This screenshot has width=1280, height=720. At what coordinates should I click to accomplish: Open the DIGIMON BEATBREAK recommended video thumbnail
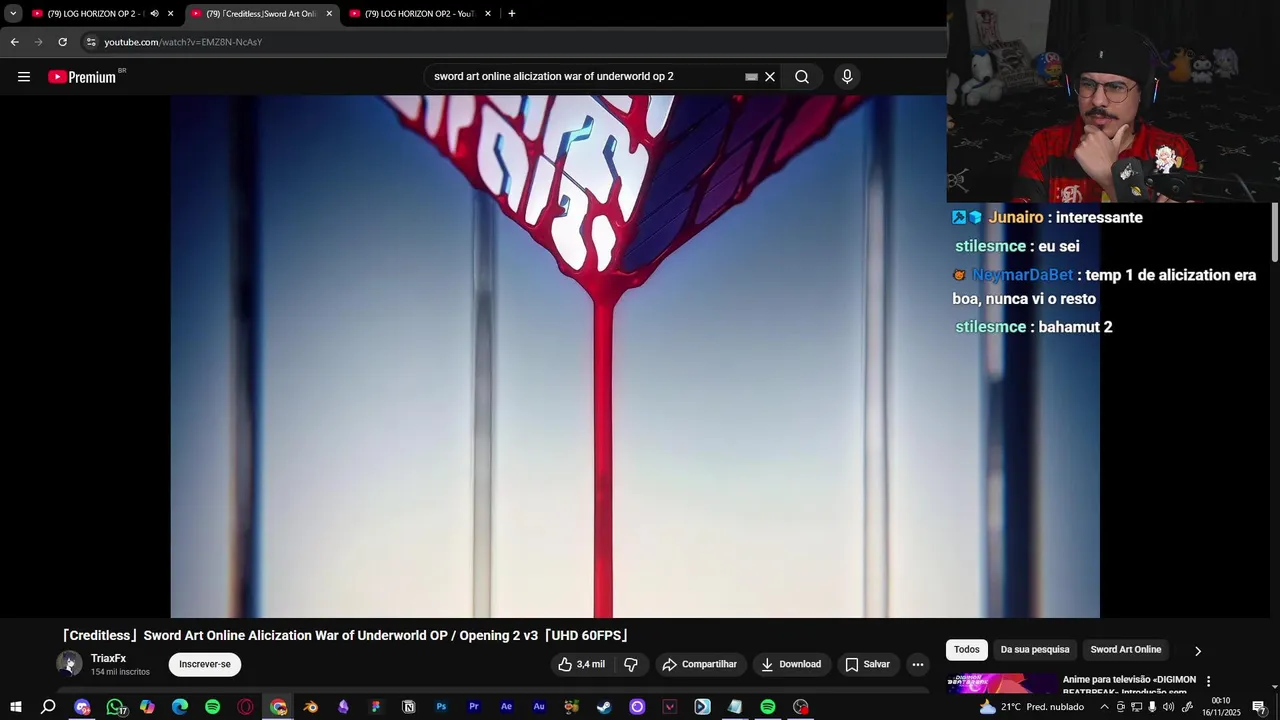(x=1002, y=683)
